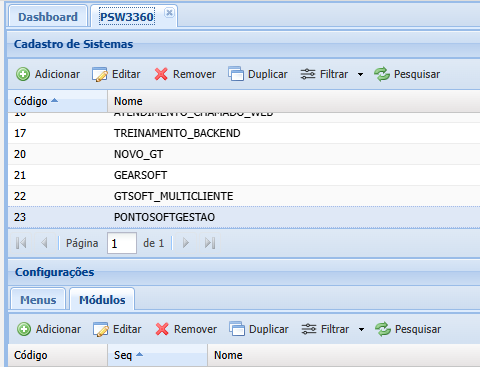Viewport: 480px width, 367px height.
Task: Open Filtrar dropdown arrow in Cadastro de Sistemas
Action: (360, 74)
